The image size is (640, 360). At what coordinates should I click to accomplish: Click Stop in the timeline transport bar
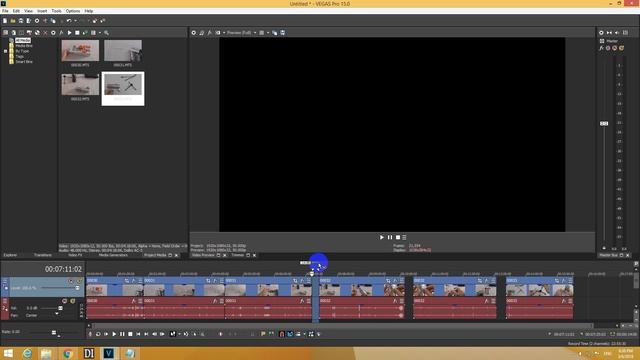[130, 334]
